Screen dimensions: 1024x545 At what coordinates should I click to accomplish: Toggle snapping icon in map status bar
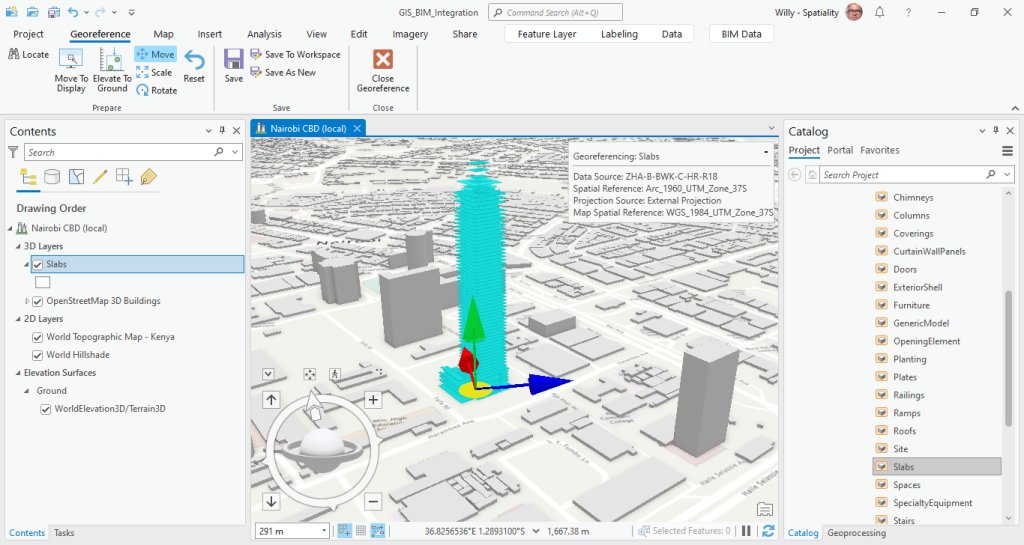pyautogui.click(x=344, y=531)
